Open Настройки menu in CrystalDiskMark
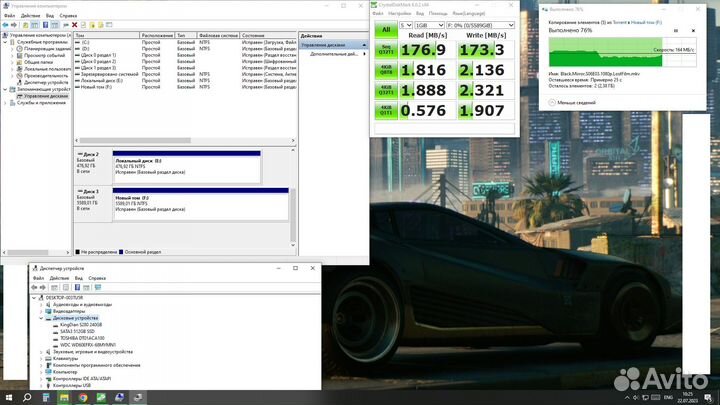The width and height of the screenshot is (720, 405). click(399, 14)
